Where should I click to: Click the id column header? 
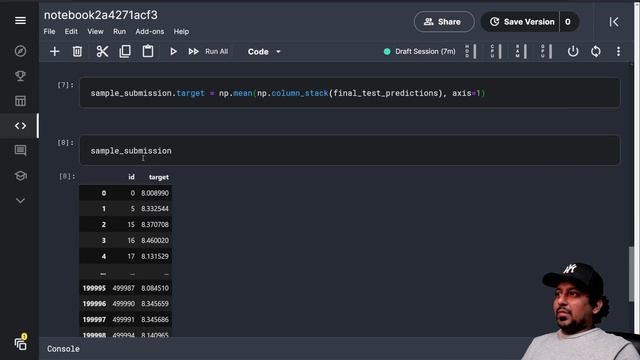tap(131, 177)
